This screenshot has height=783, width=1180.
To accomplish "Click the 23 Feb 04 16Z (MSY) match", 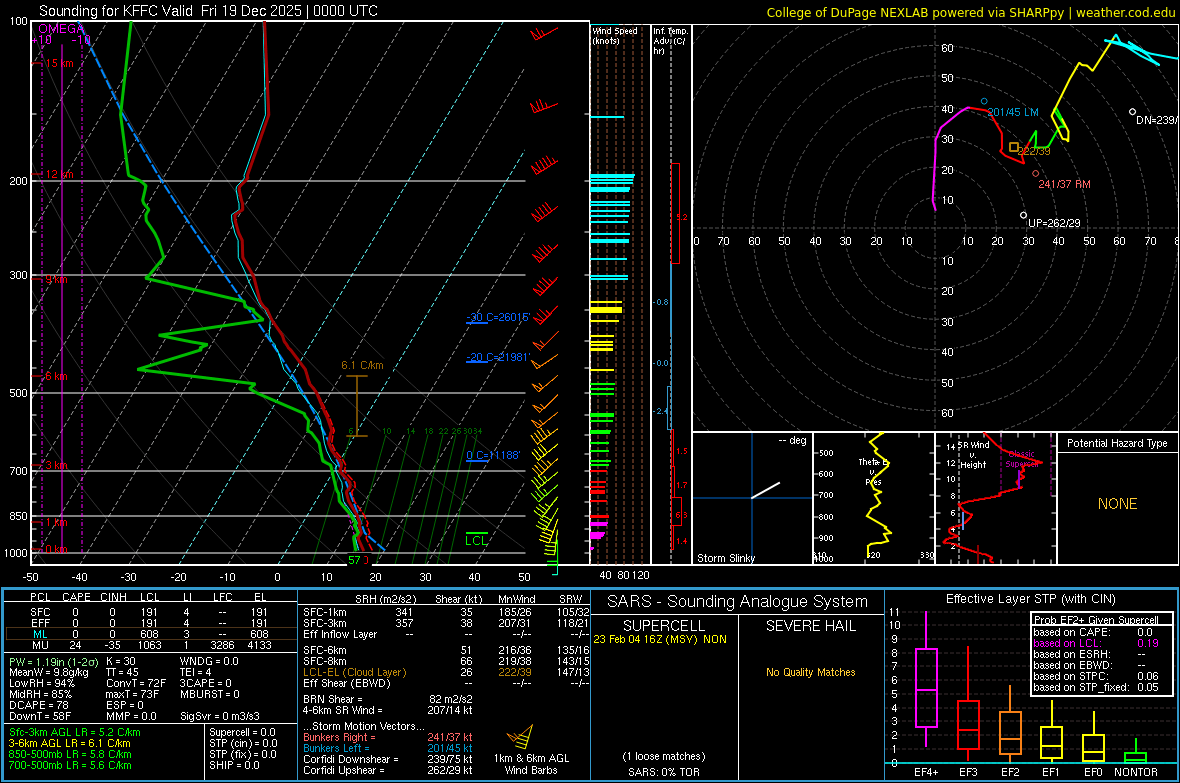I will [660, 639].
